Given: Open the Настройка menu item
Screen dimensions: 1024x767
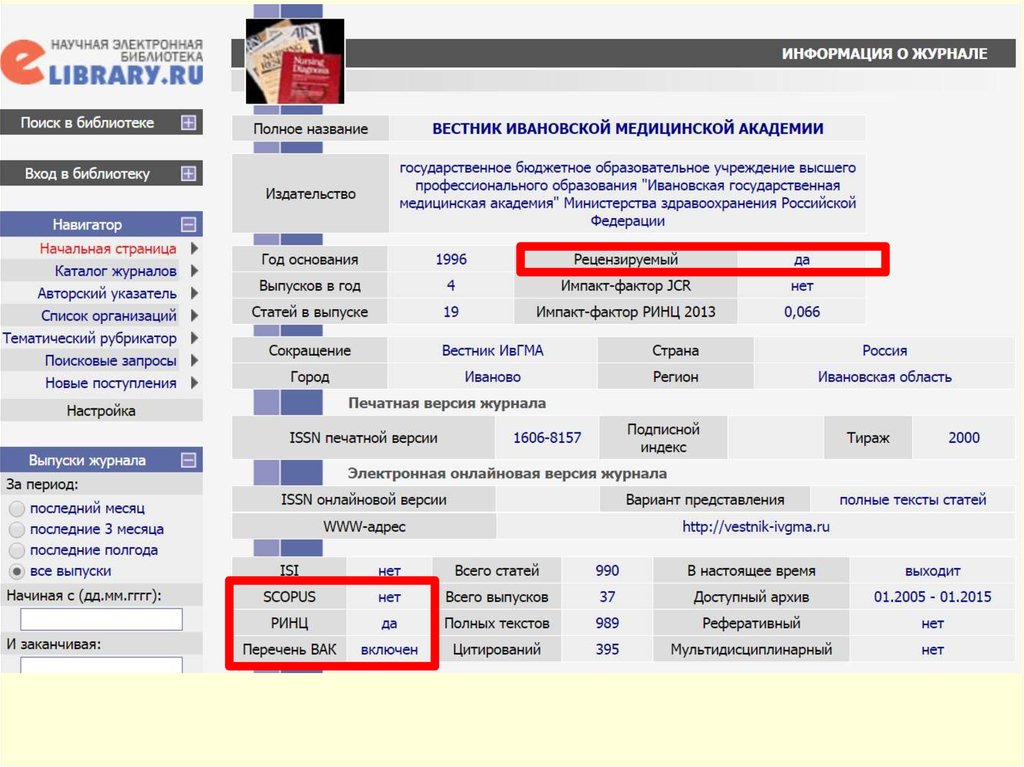Looking at the screenshot, I should [x=101, y=411].
